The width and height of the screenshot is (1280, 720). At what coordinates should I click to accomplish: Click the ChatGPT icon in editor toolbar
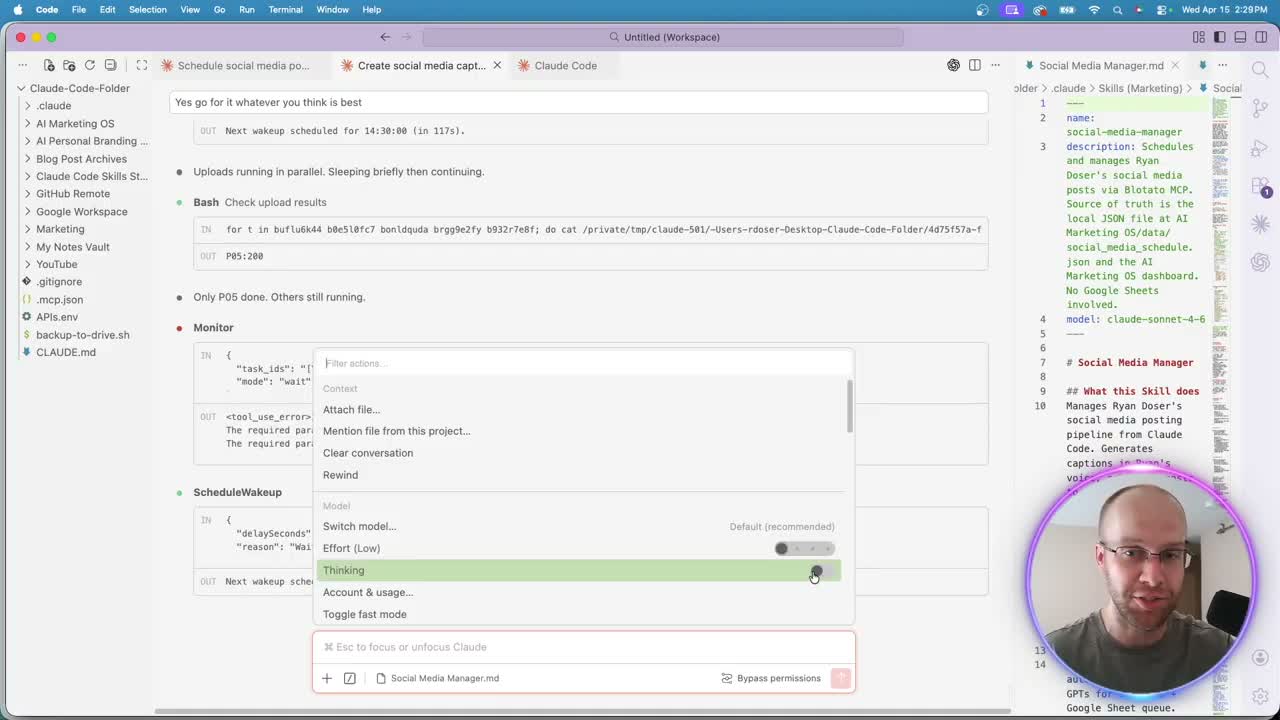pyautogui.click(x=953, y=65)
